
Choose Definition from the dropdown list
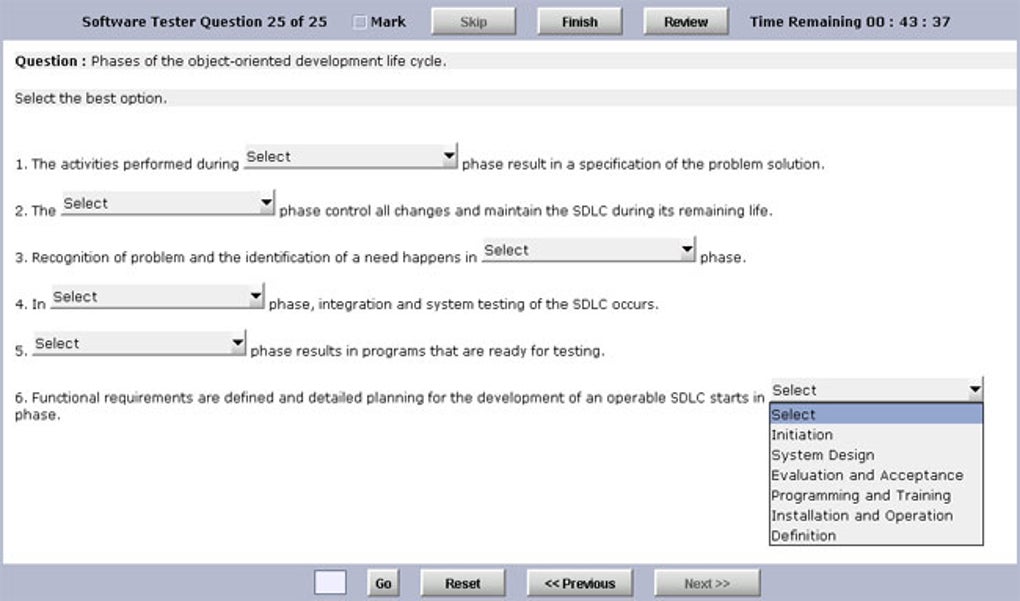tap(876, 535)
